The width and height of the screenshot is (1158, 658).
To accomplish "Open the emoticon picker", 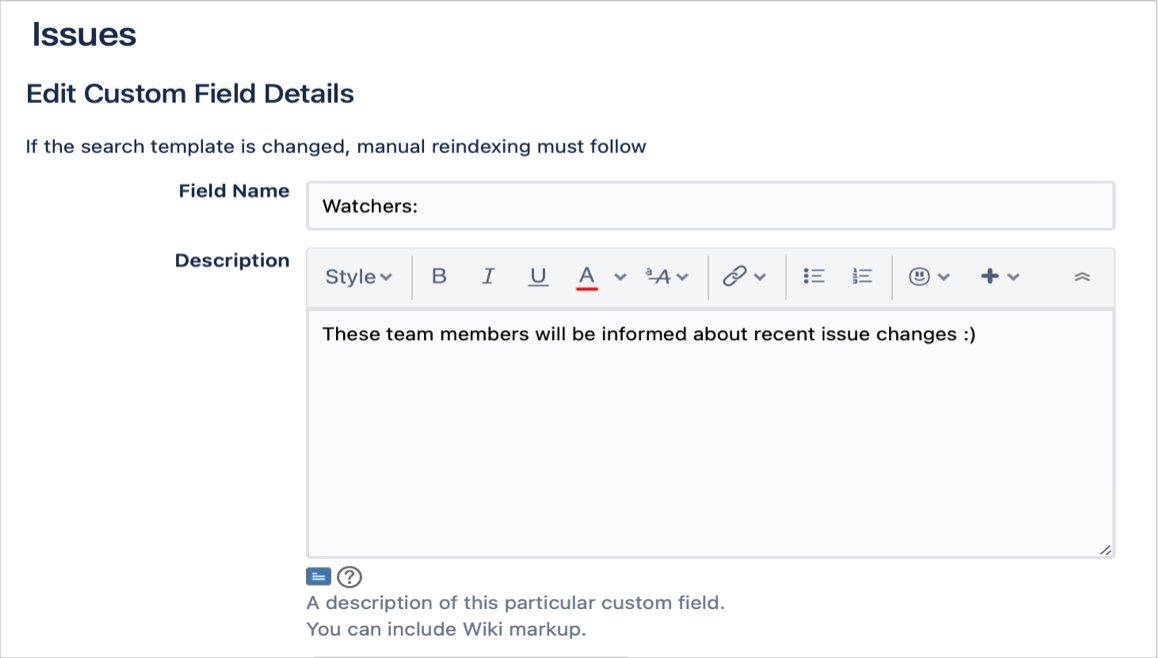I will 919,276.
